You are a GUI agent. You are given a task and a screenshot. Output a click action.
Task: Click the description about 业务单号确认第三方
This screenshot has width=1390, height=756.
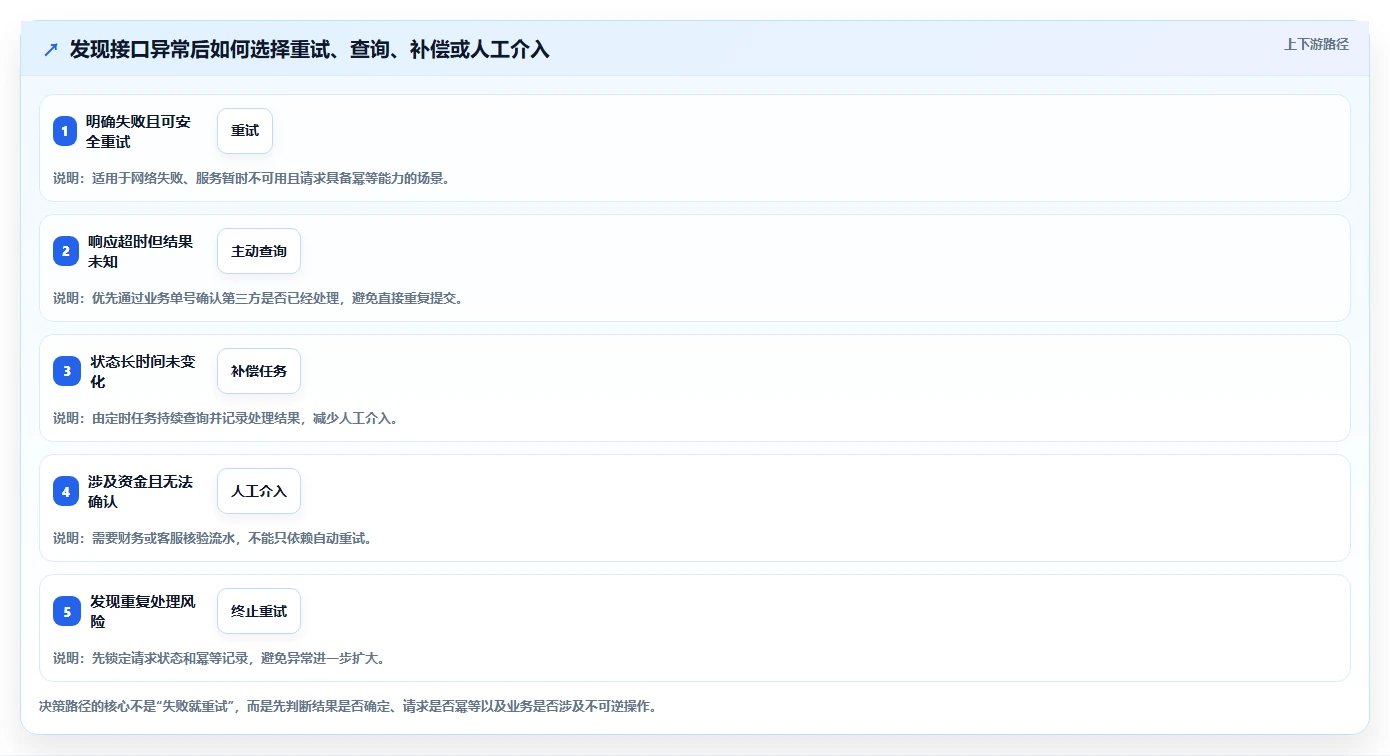258,298
